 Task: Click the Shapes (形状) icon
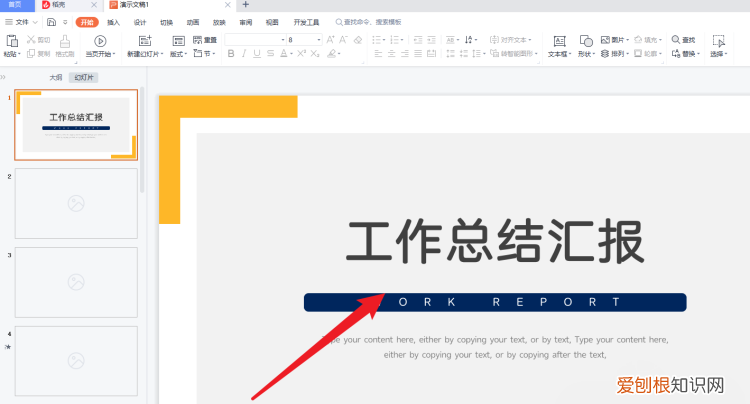586,41
